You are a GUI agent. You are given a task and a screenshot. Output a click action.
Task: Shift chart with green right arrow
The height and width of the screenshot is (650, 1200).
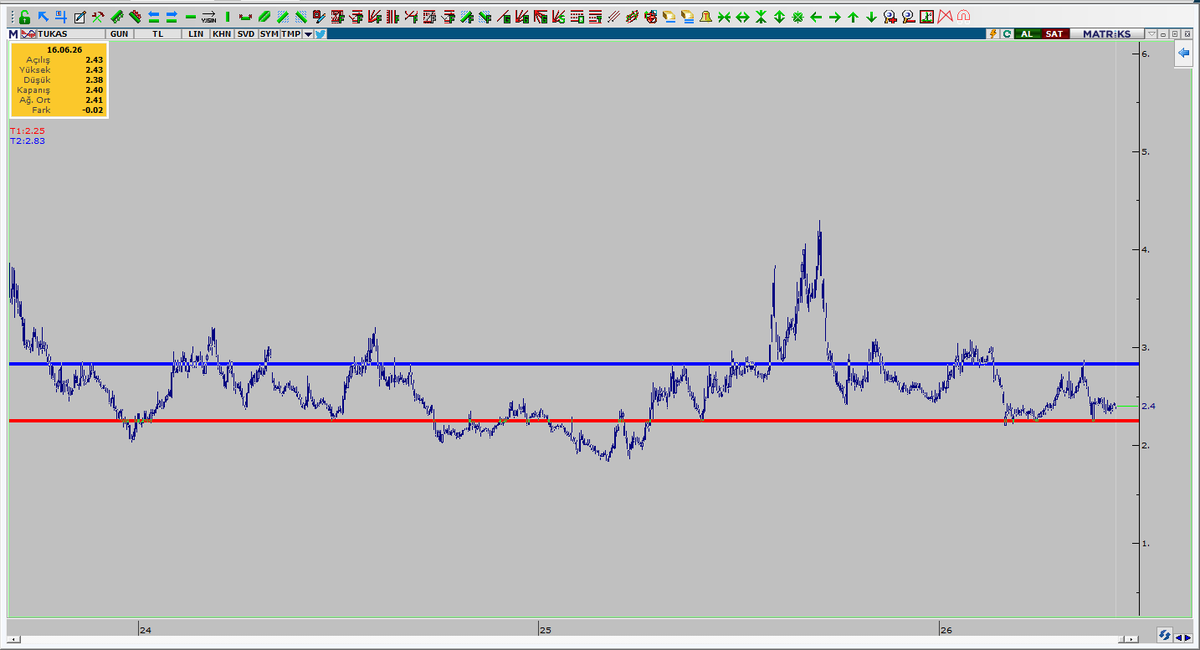coord(834,17)
